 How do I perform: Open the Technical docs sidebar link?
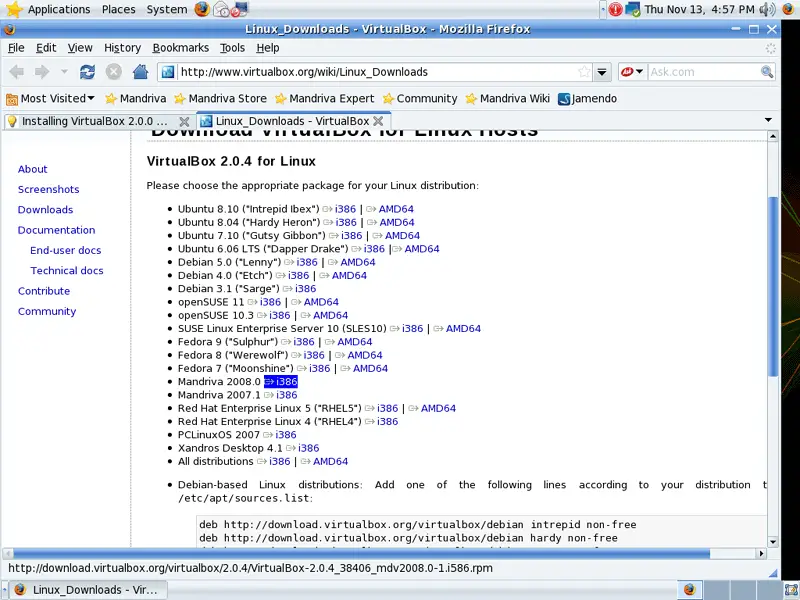[67, 271]
